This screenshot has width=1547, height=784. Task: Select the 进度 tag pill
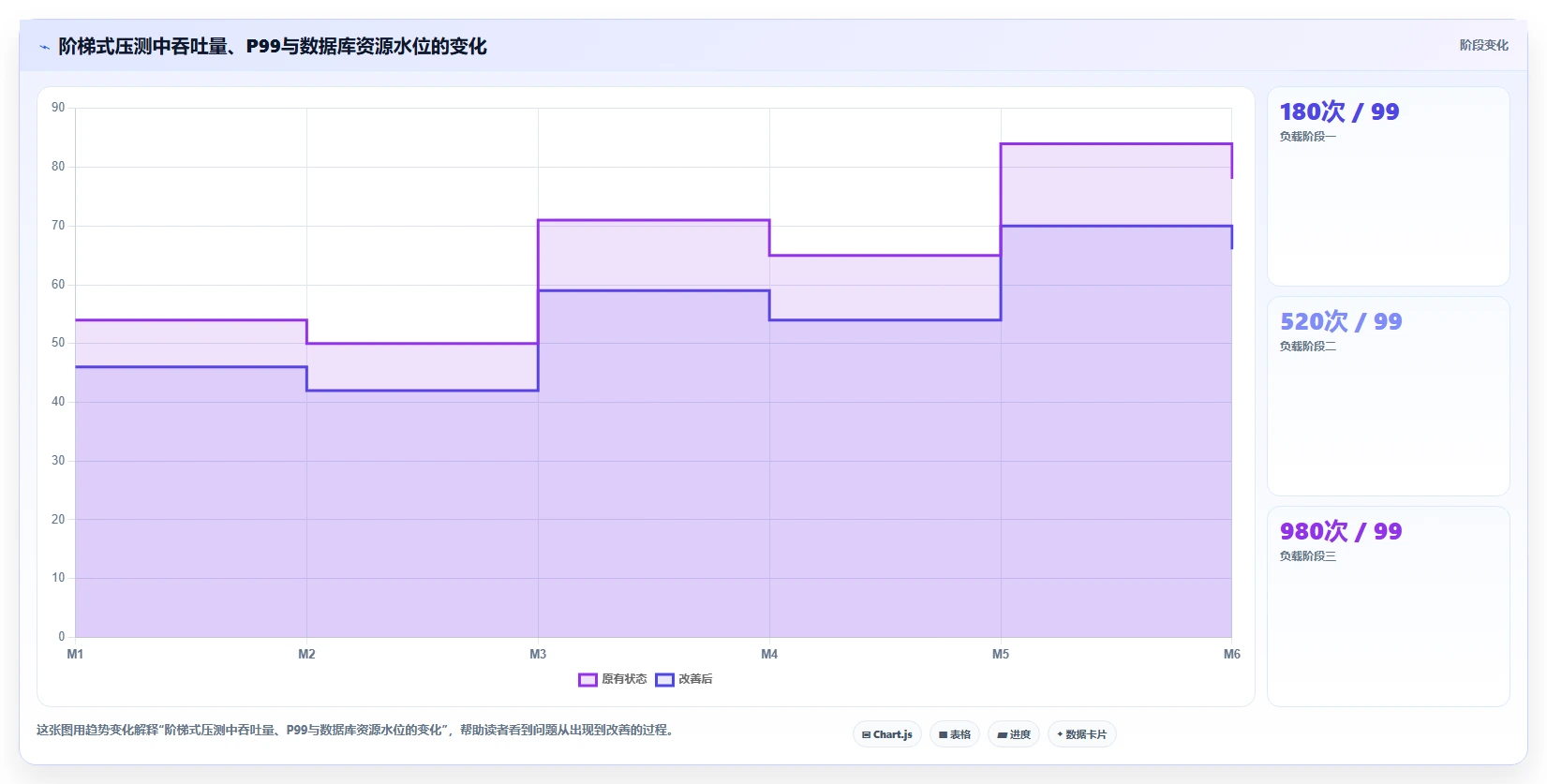[x=1014, y=734]
